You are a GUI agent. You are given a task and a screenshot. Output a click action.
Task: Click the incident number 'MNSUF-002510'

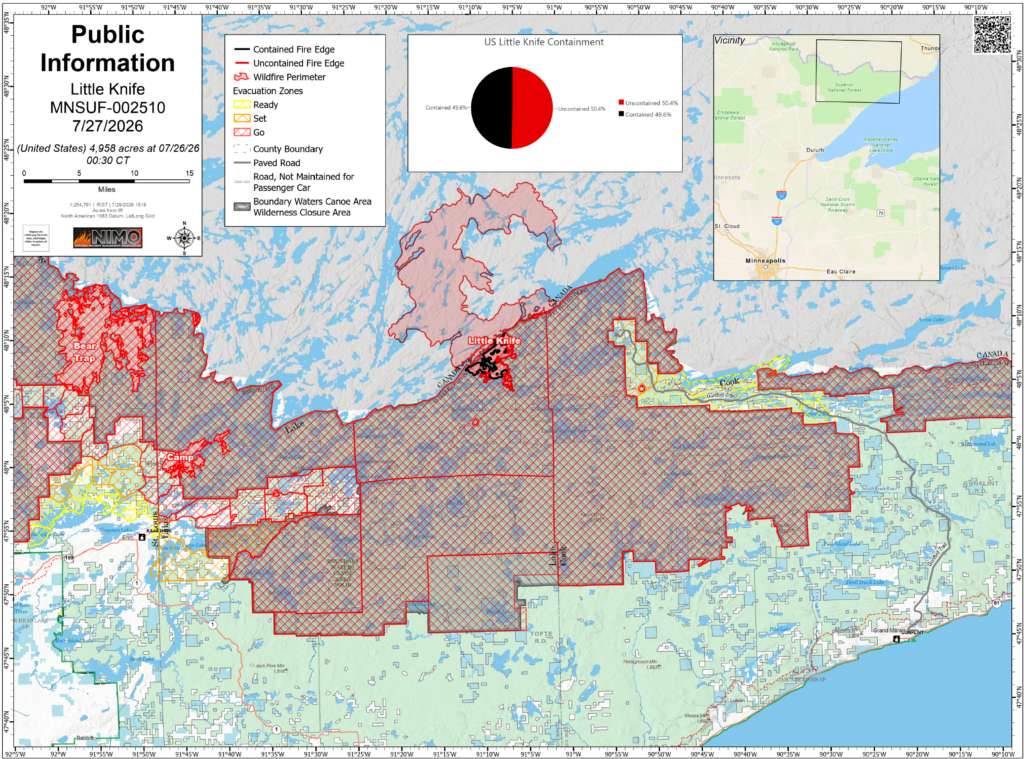click(108, 108)
